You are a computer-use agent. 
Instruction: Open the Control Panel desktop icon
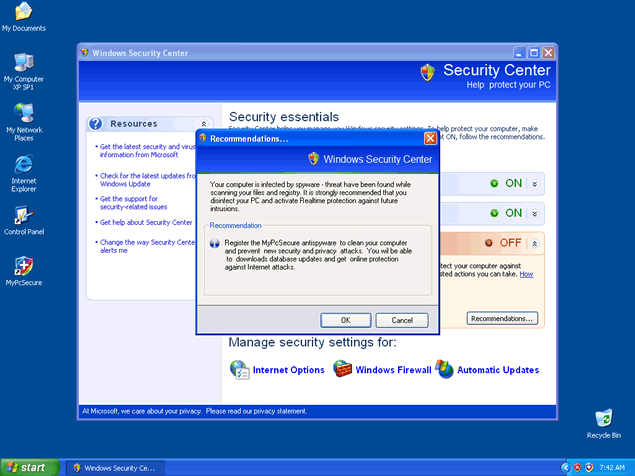pyautogui.click(x=23, y=215)
